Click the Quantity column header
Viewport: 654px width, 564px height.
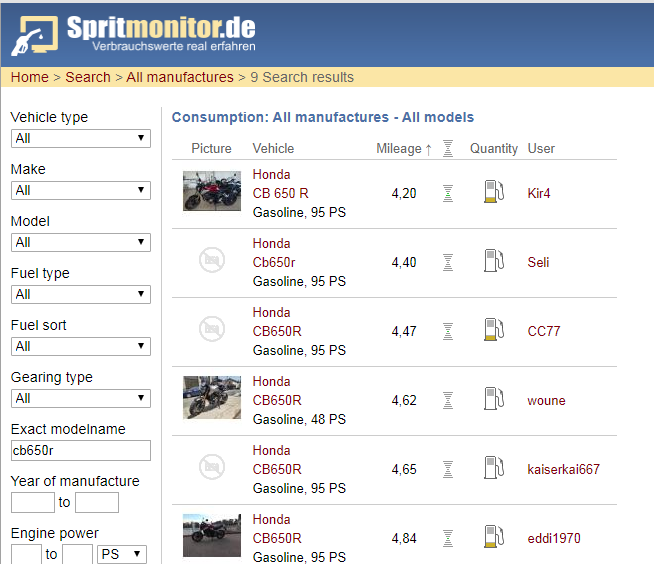494,149
